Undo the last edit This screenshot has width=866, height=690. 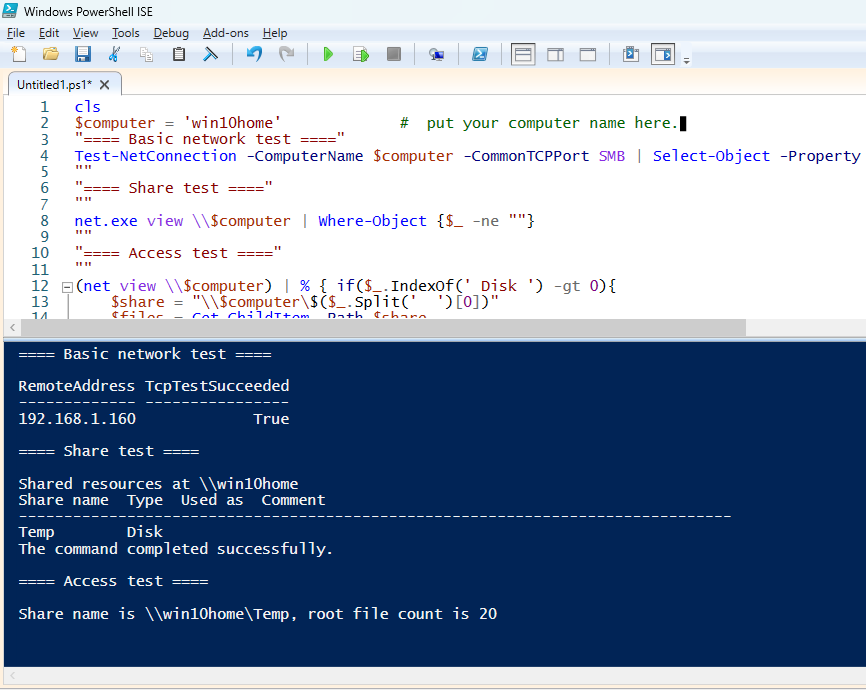[254, 54]
